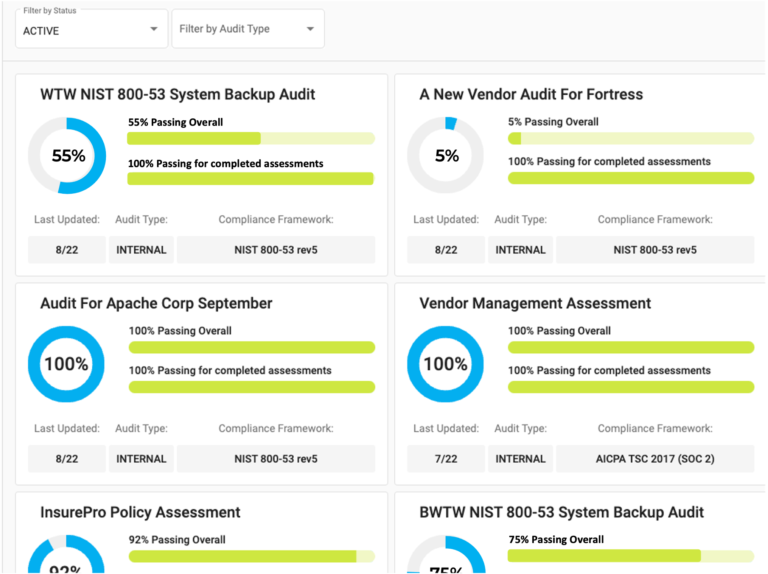Click the AICPA TSC 2017 (SOC 2) framework tag
768x574 pixels.
pyautogui.click(x=655, y=459)
